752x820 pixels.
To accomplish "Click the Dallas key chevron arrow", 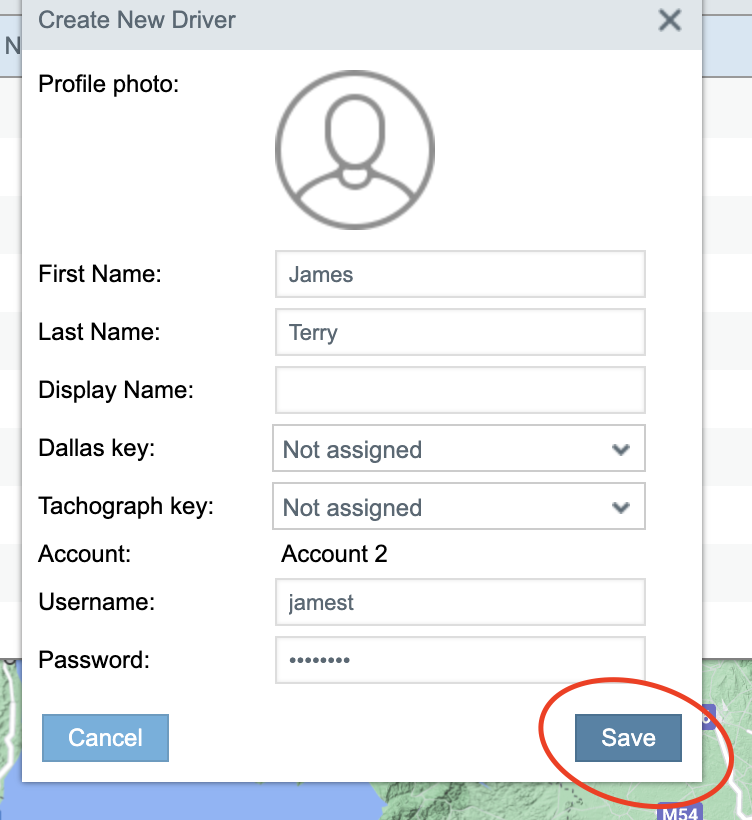I will tap(621, 450).
